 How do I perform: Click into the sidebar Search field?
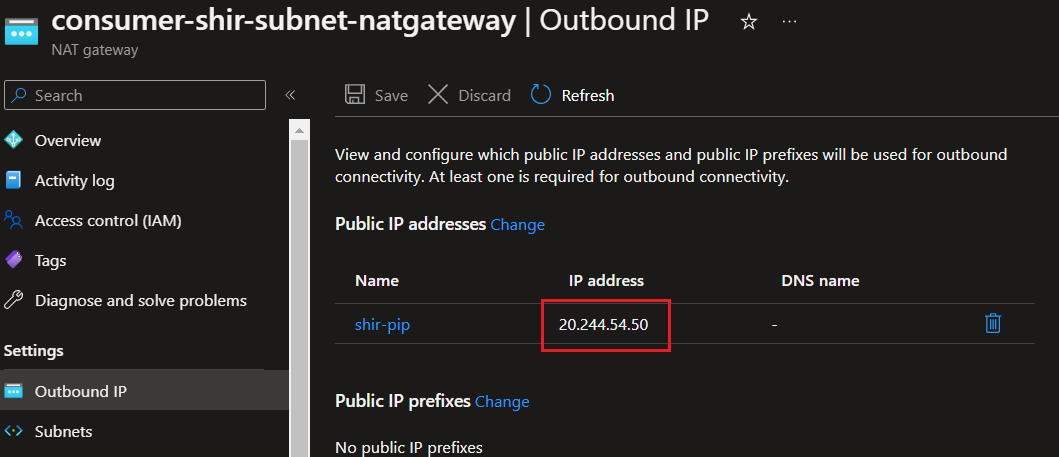click(x=135, y=95)
